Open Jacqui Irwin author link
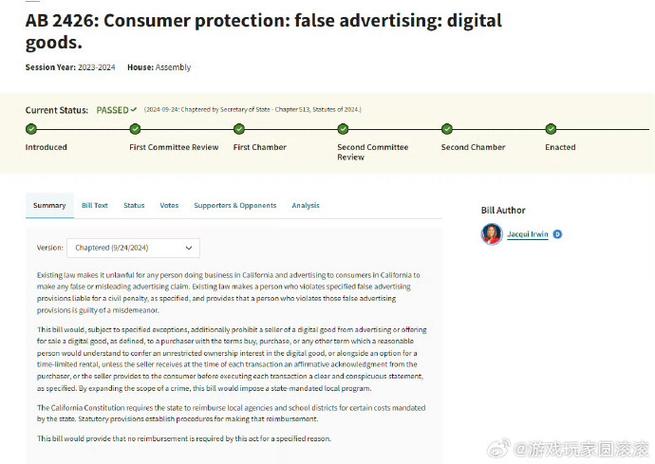The width and height of the screenshot is (655, 464). 527,234
